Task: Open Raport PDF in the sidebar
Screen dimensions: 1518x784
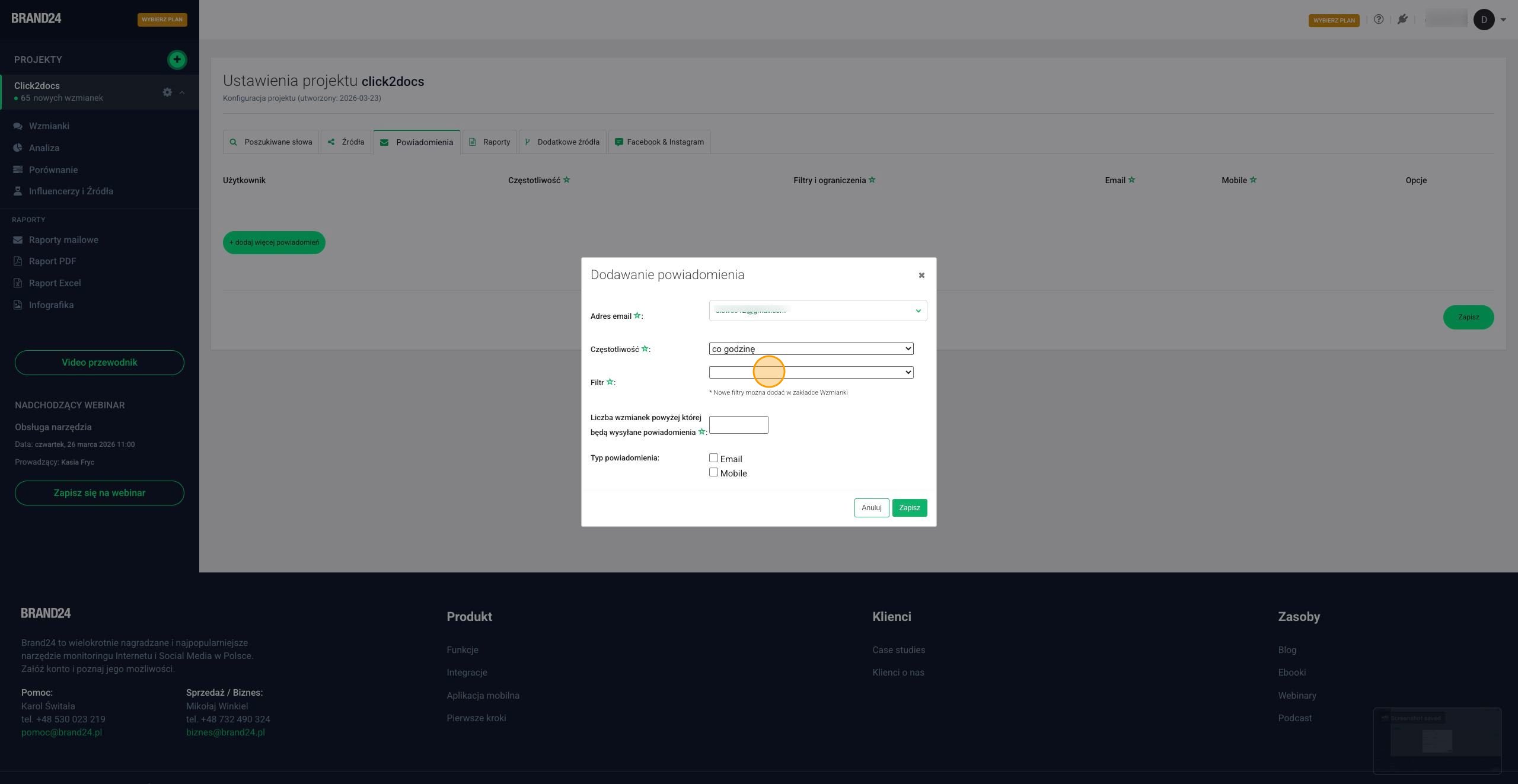Action: pyautogui.click(x=52, y=261)
